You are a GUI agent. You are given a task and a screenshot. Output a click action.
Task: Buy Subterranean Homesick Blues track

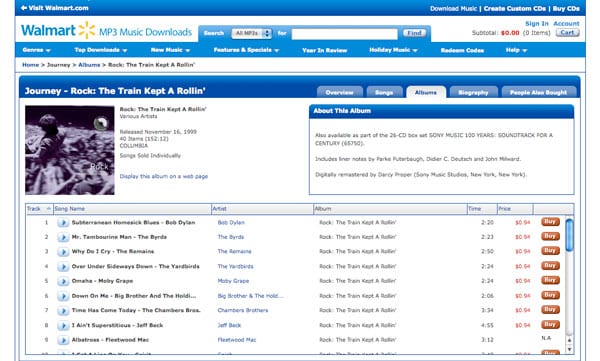550,222
